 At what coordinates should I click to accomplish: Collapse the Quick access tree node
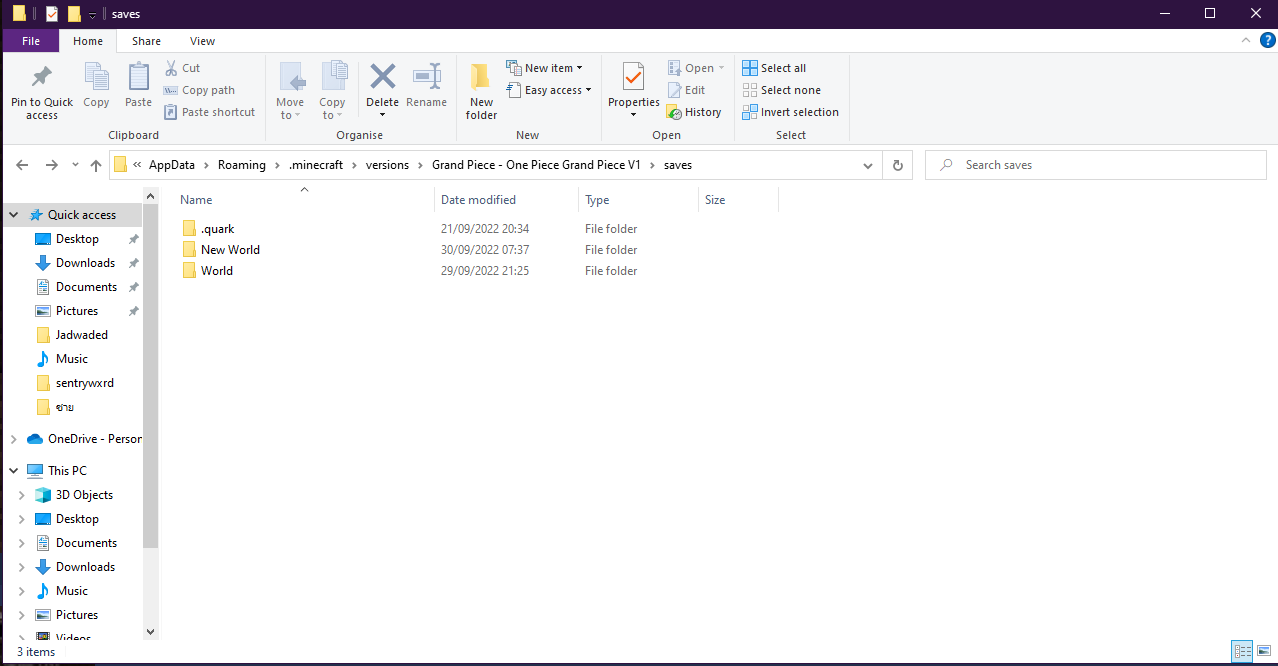pyautogui.click(x=14, y=215)
